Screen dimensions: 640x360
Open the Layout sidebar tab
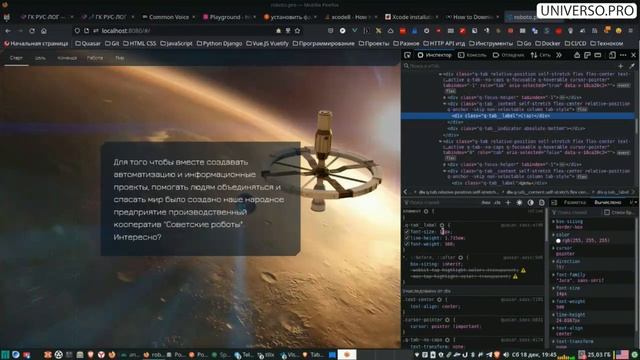pos(575,202)
